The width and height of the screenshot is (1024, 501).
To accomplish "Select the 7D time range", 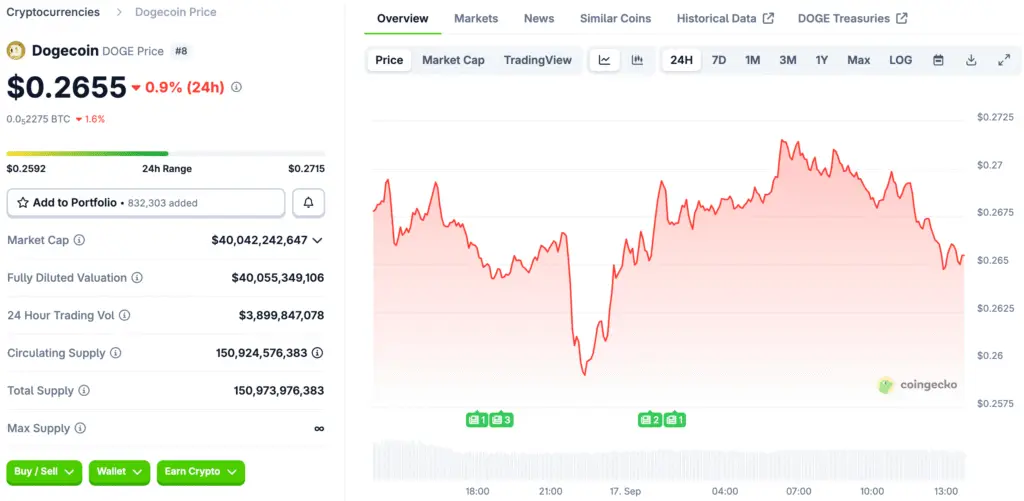I will click(719, 60).
